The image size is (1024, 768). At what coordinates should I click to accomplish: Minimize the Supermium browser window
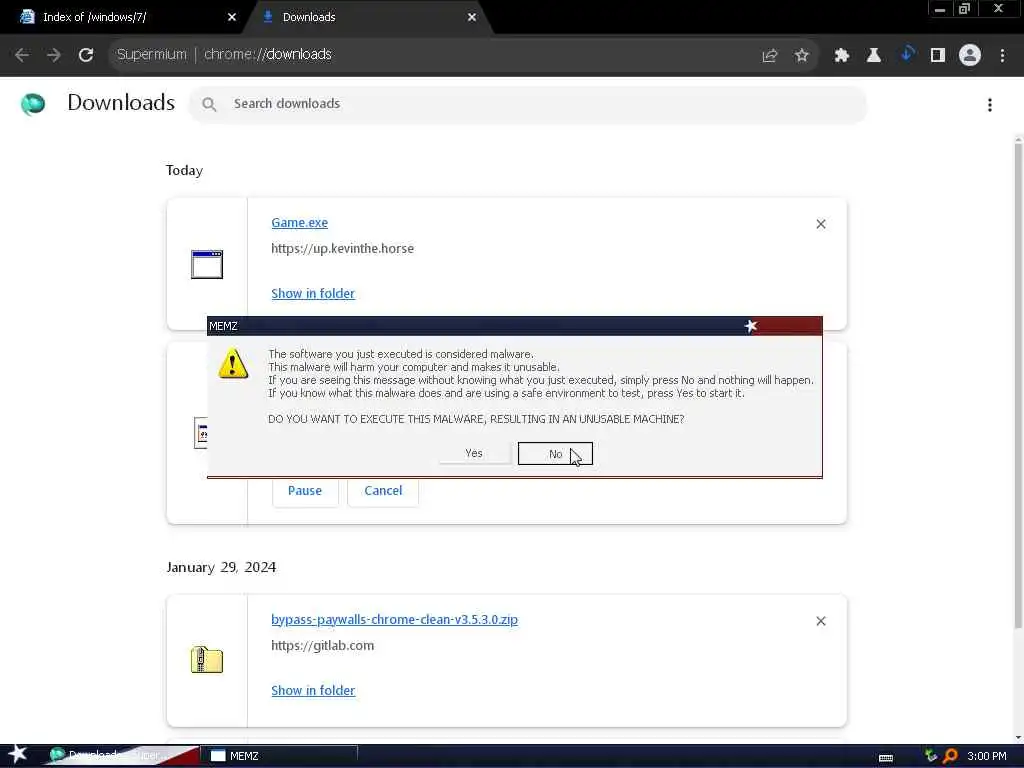(940, 9)
